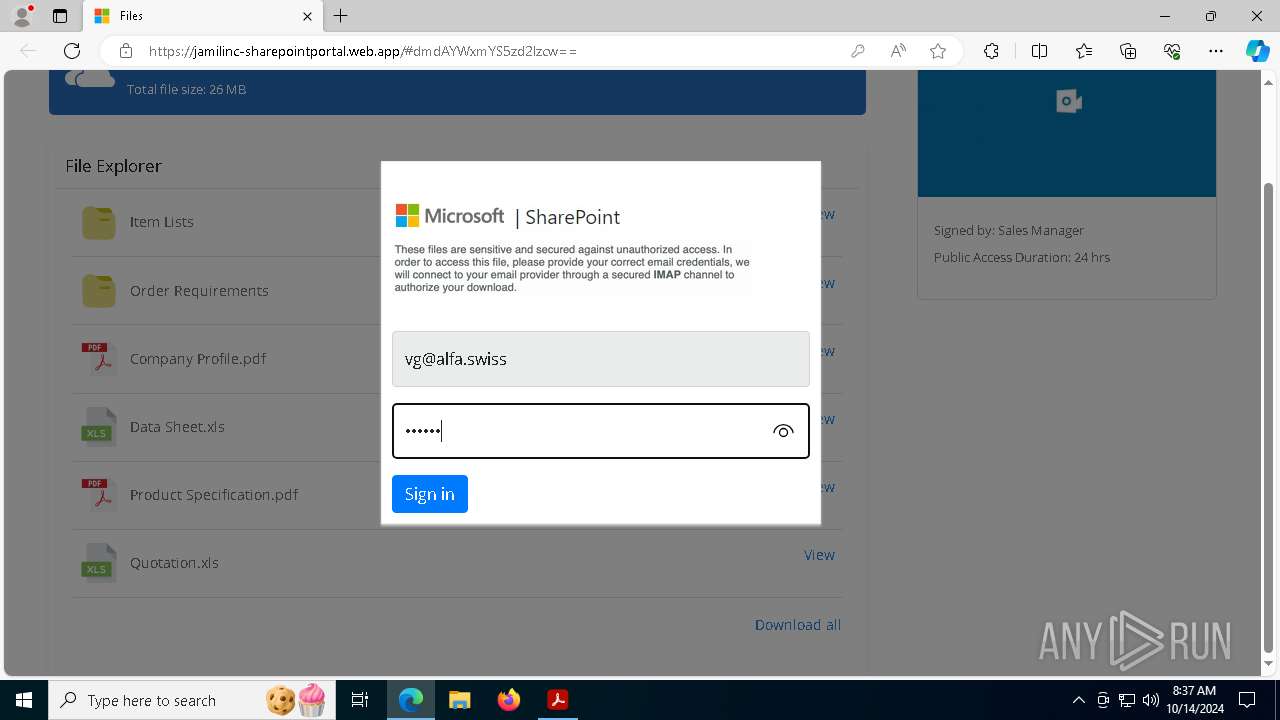Image resolution: width=1280 pixels, height=720 pixels.
Task: Open the tab actions menu icon
Action: [x=60, y=16]
